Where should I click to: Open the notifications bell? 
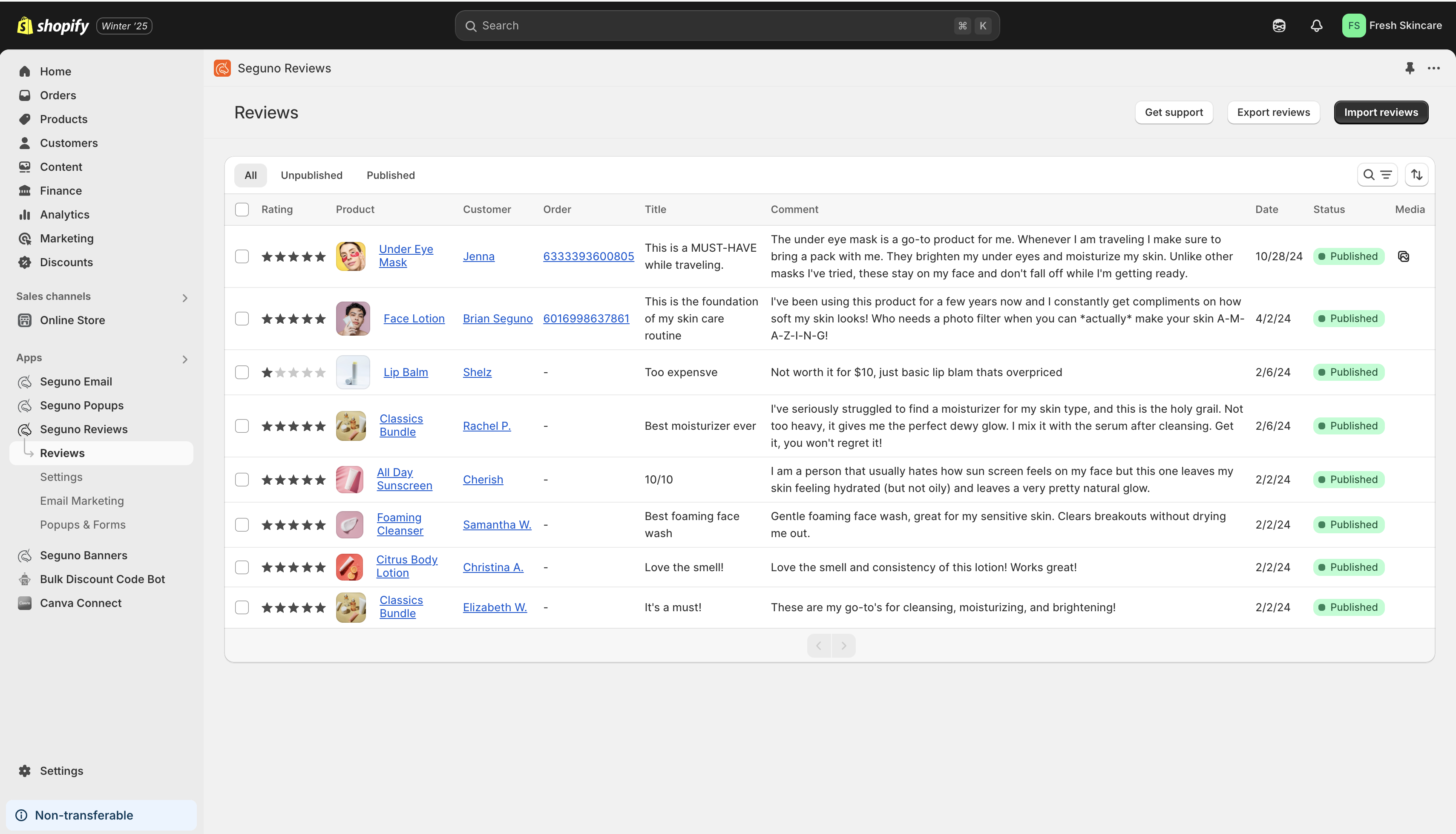click(1317, 26)
